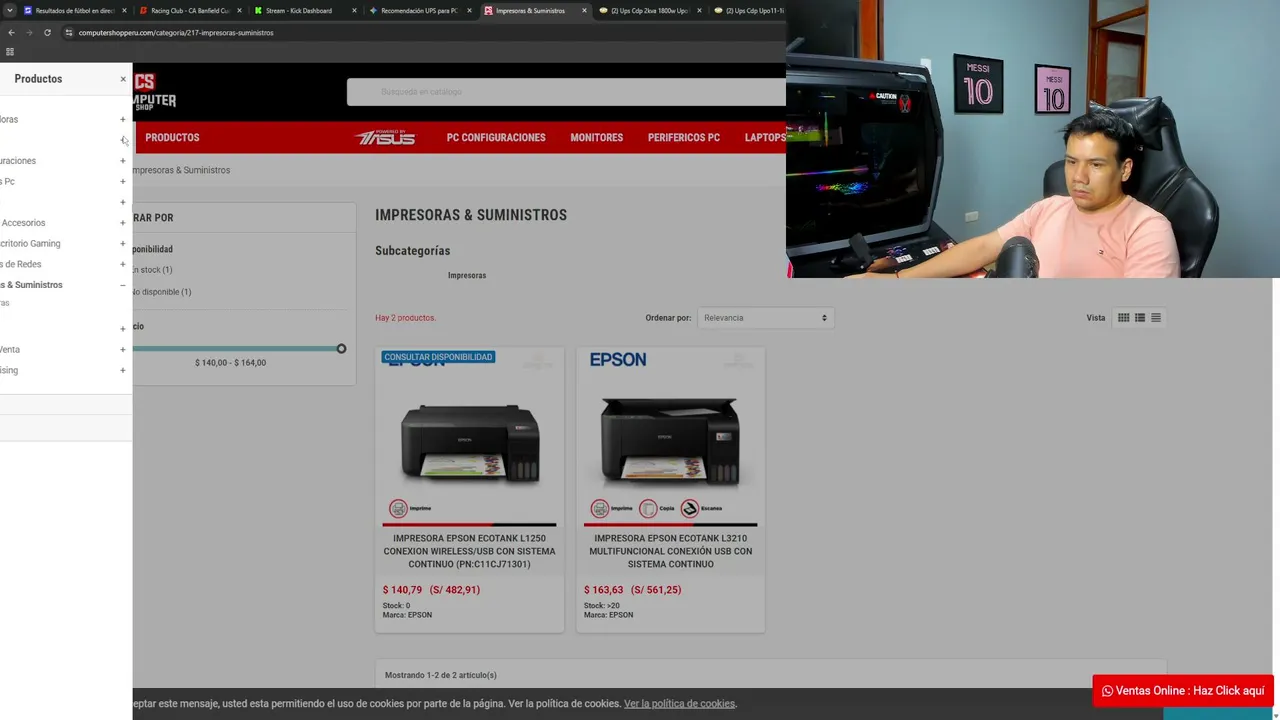Screen dimensions: 1280x720
Task: Open 'Ver la política de cookies' link
Action: coord(680,704)
